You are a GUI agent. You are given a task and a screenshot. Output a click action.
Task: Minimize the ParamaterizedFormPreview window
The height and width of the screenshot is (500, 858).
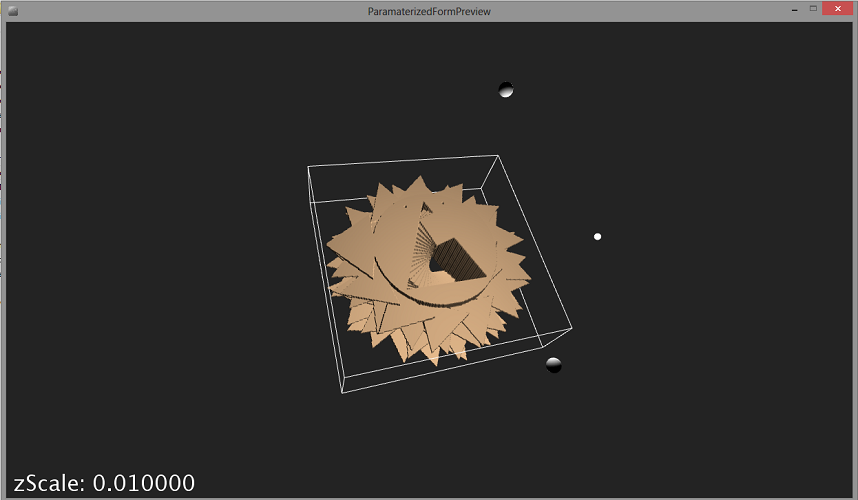click(793, 9)
